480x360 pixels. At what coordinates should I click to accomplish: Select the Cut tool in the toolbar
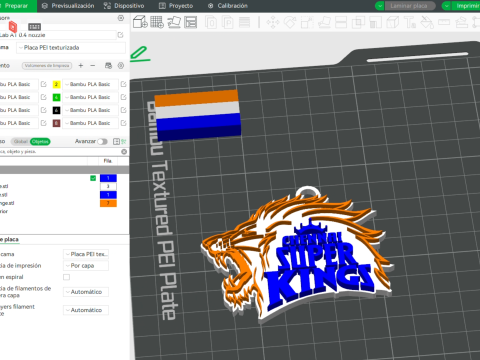coord(341,22)
